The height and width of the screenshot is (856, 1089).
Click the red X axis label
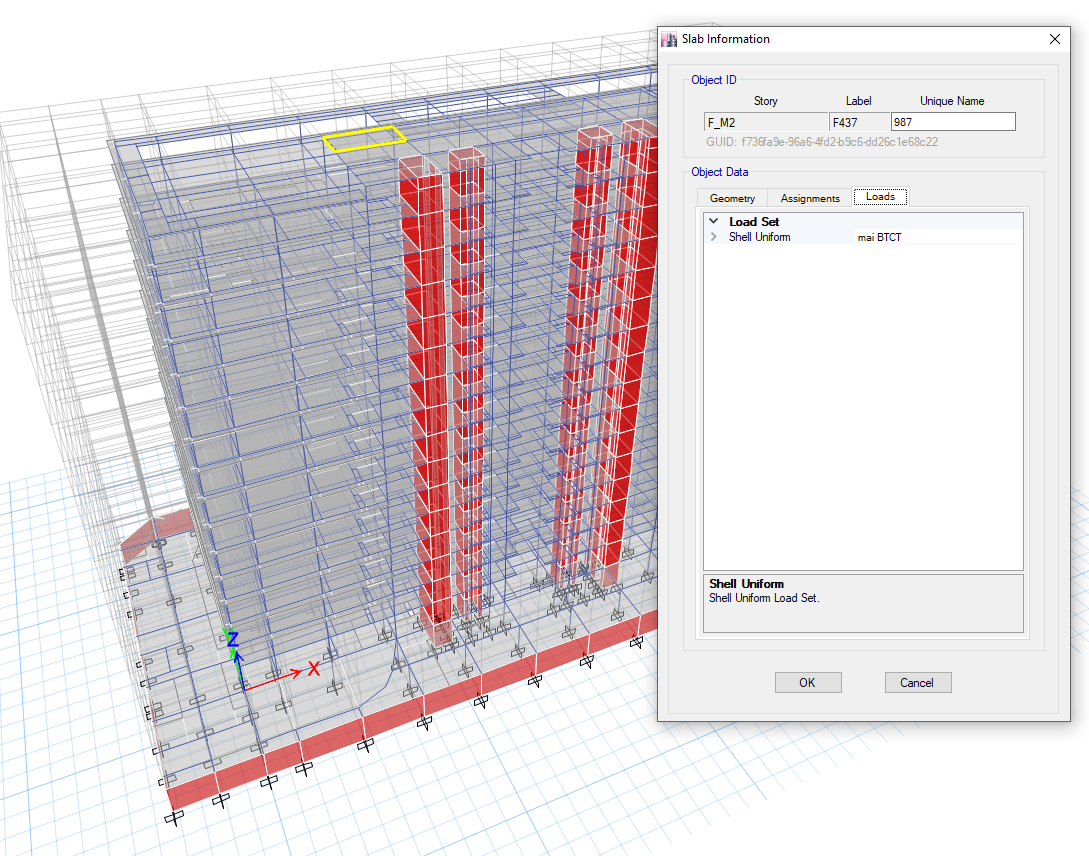click(314, 669)
